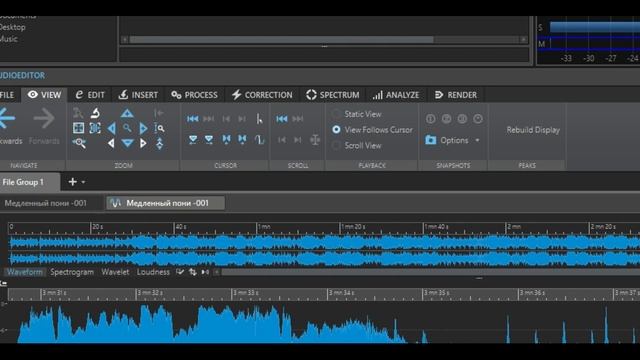Open the FILE ribbon tab
The width and height of the screenshot is (640, 360).
click(x=7, y=95)
